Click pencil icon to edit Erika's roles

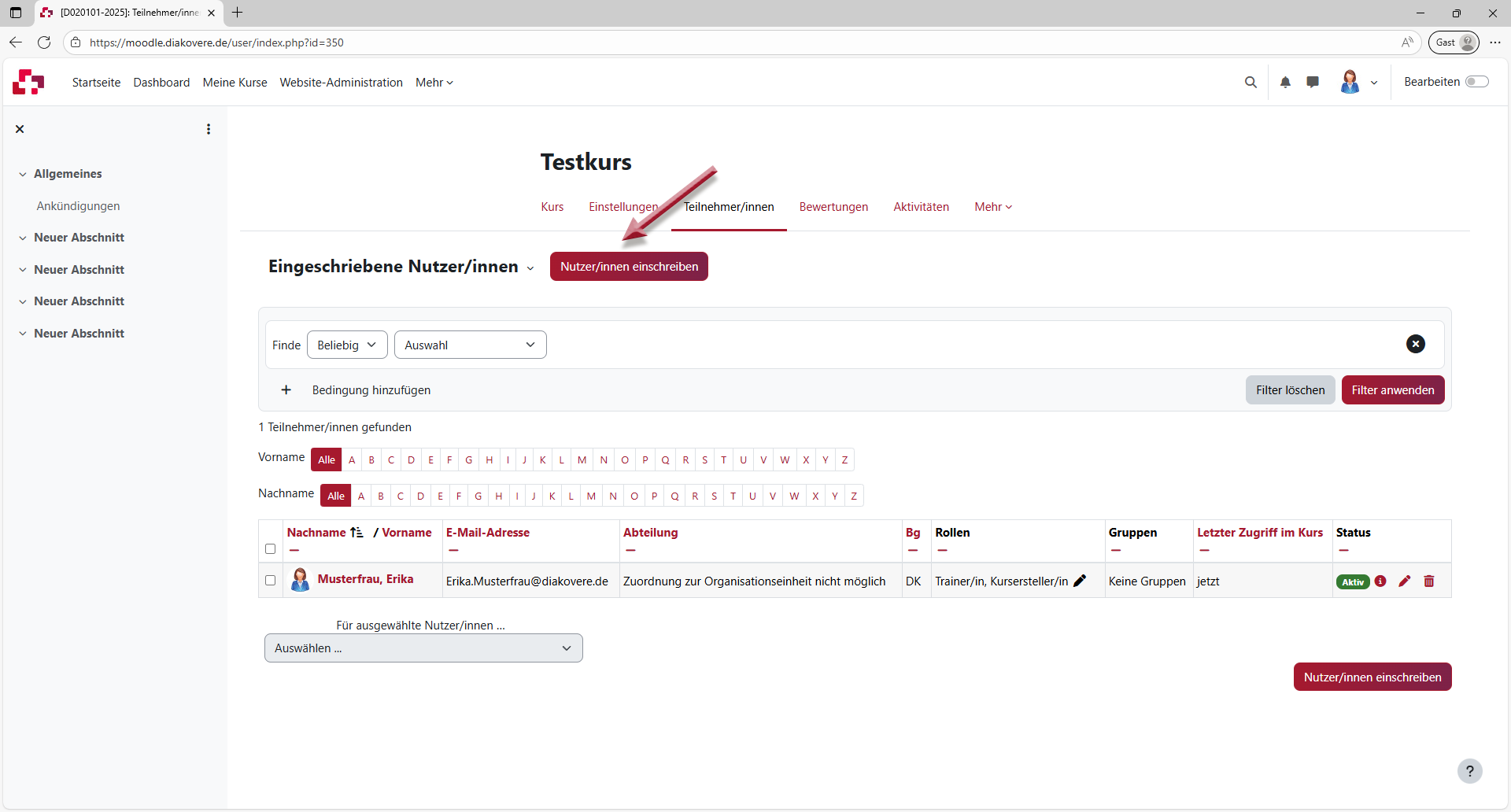1080,581
